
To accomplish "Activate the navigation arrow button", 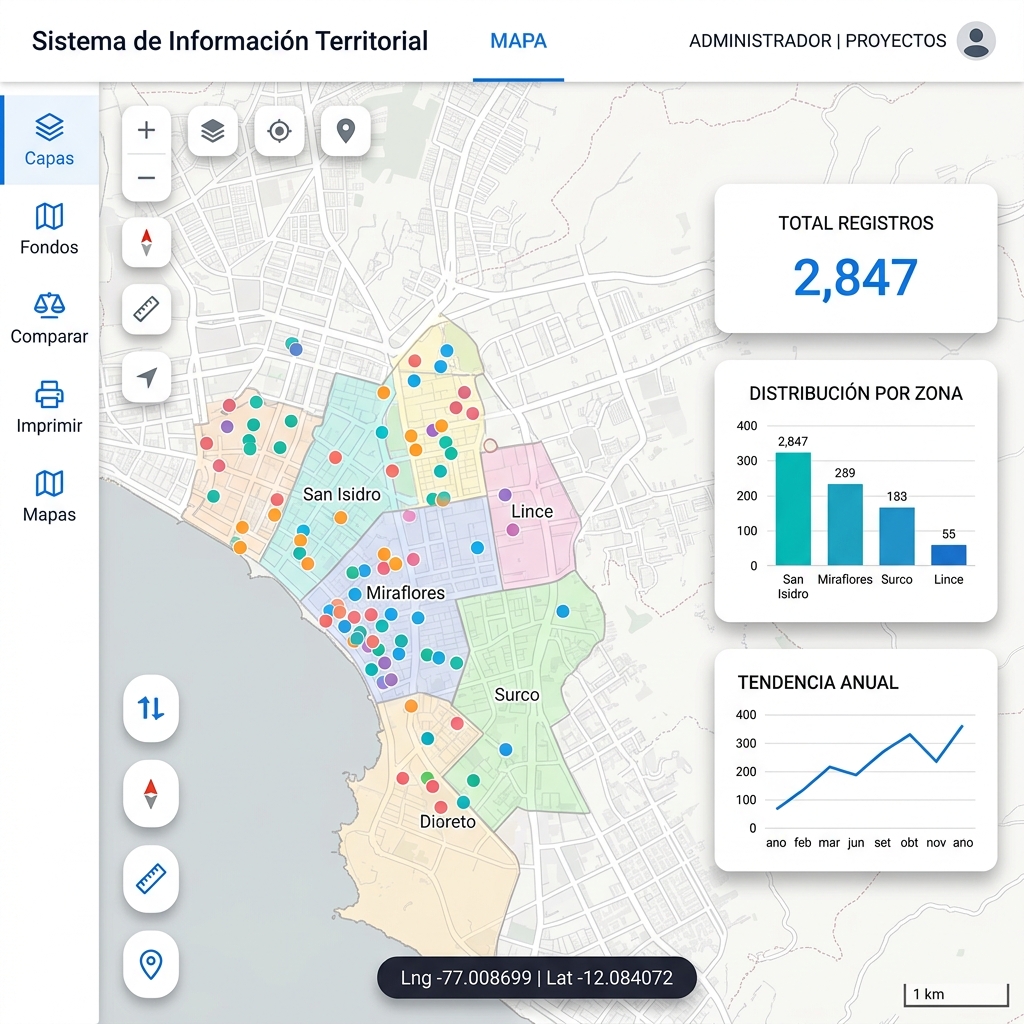I will (x=146, y=377).
